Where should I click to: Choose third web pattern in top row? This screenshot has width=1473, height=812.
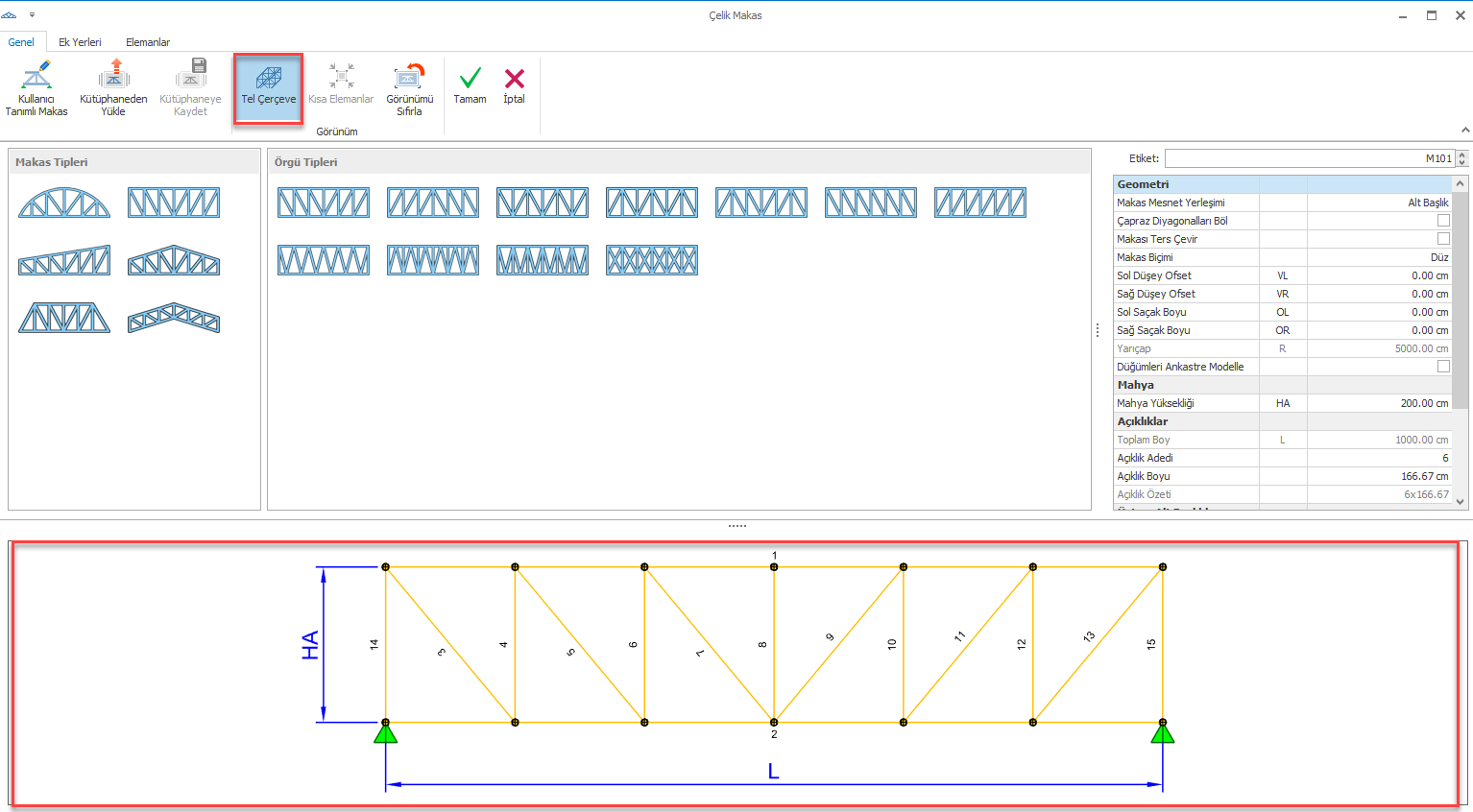coord(543,203)
